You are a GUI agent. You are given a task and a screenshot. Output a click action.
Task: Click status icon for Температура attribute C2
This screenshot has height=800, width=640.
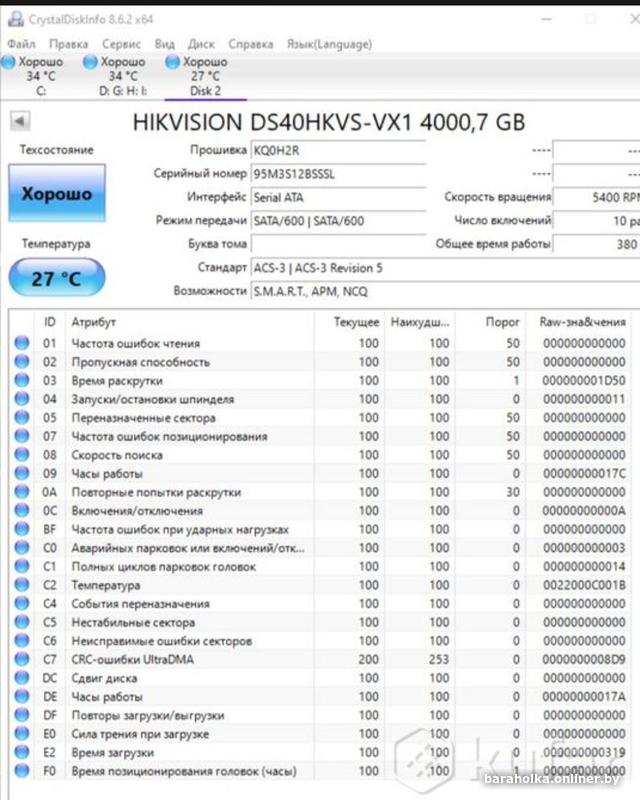[x=22, y=585]
